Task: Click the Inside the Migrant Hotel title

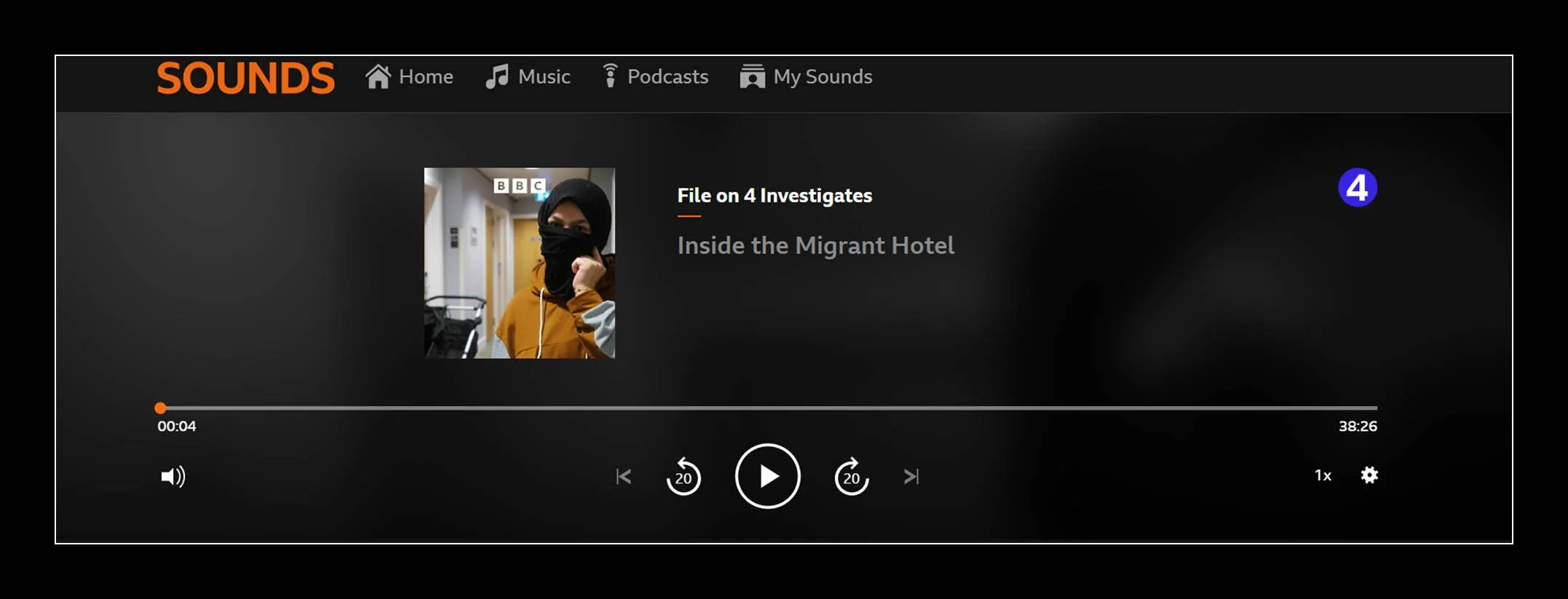Action: click(815, 245)
